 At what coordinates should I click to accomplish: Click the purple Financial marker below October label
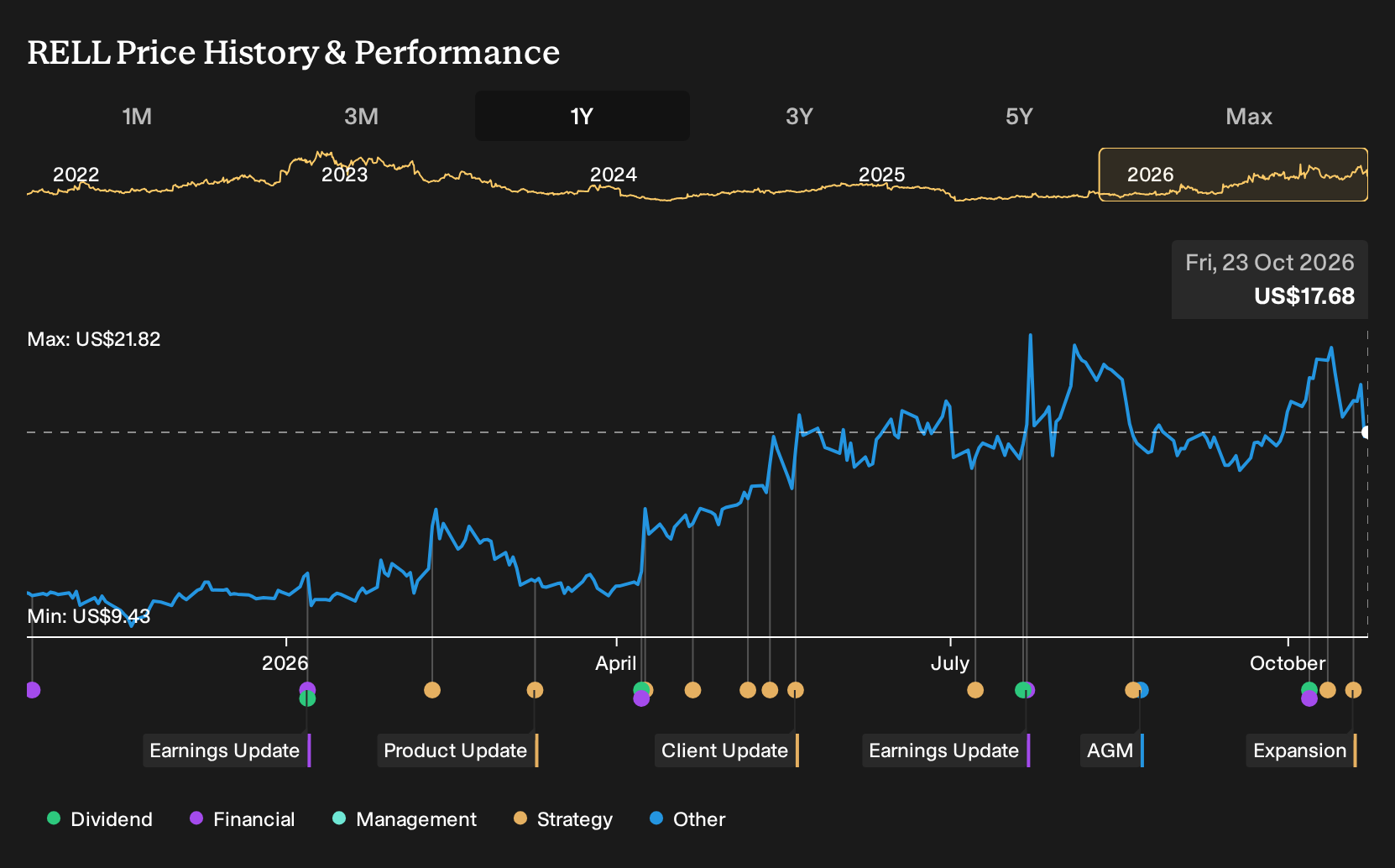click(x=1309, y=698)
